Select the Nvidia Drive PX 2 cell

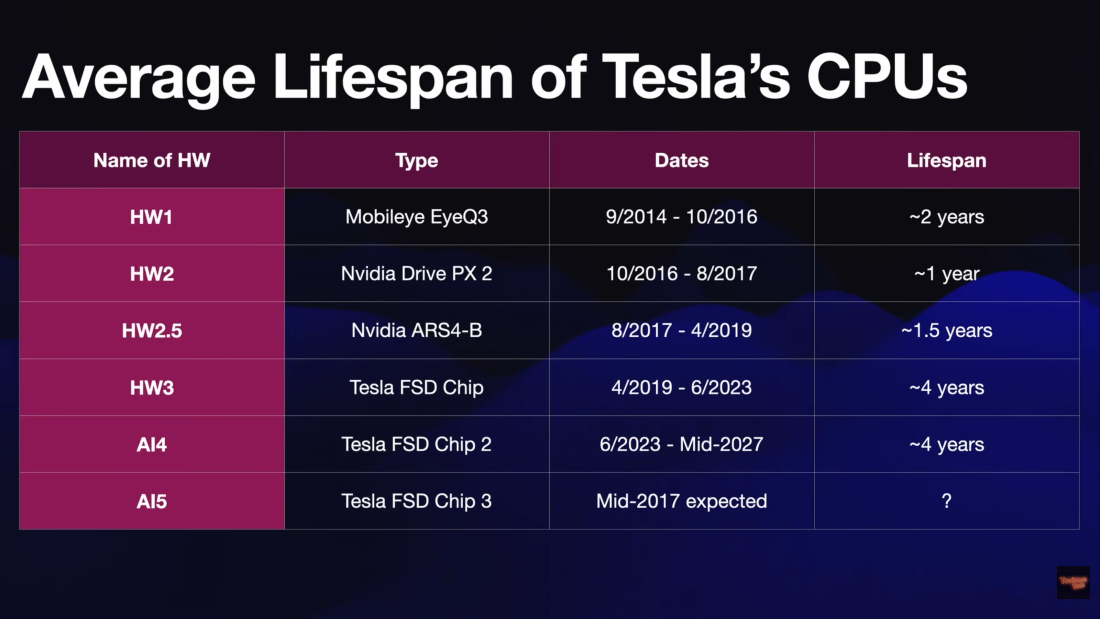tap(416, 273)
